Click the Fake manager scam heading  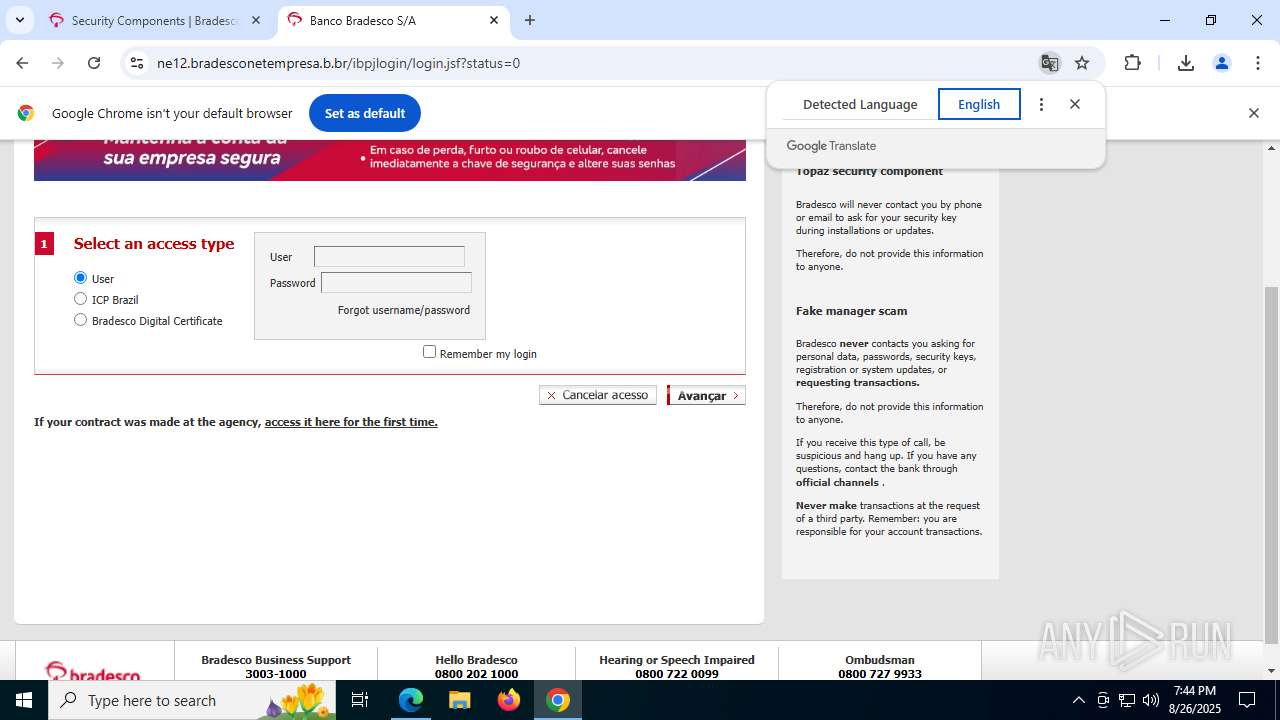852,311
